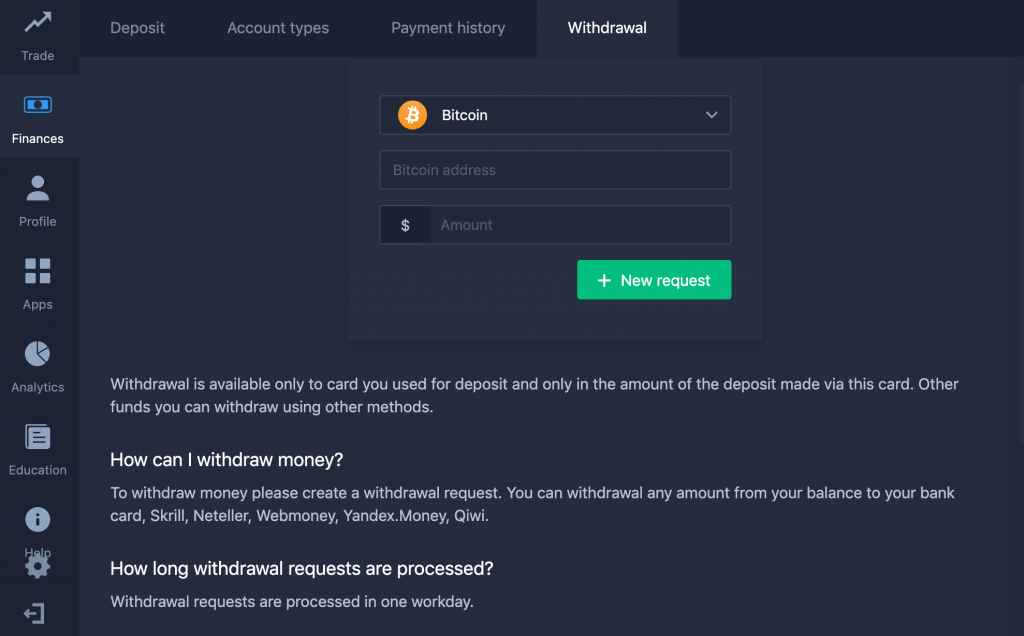Click the "Analytics" sidebar label

pyautogui.click(x=38, y=387)
